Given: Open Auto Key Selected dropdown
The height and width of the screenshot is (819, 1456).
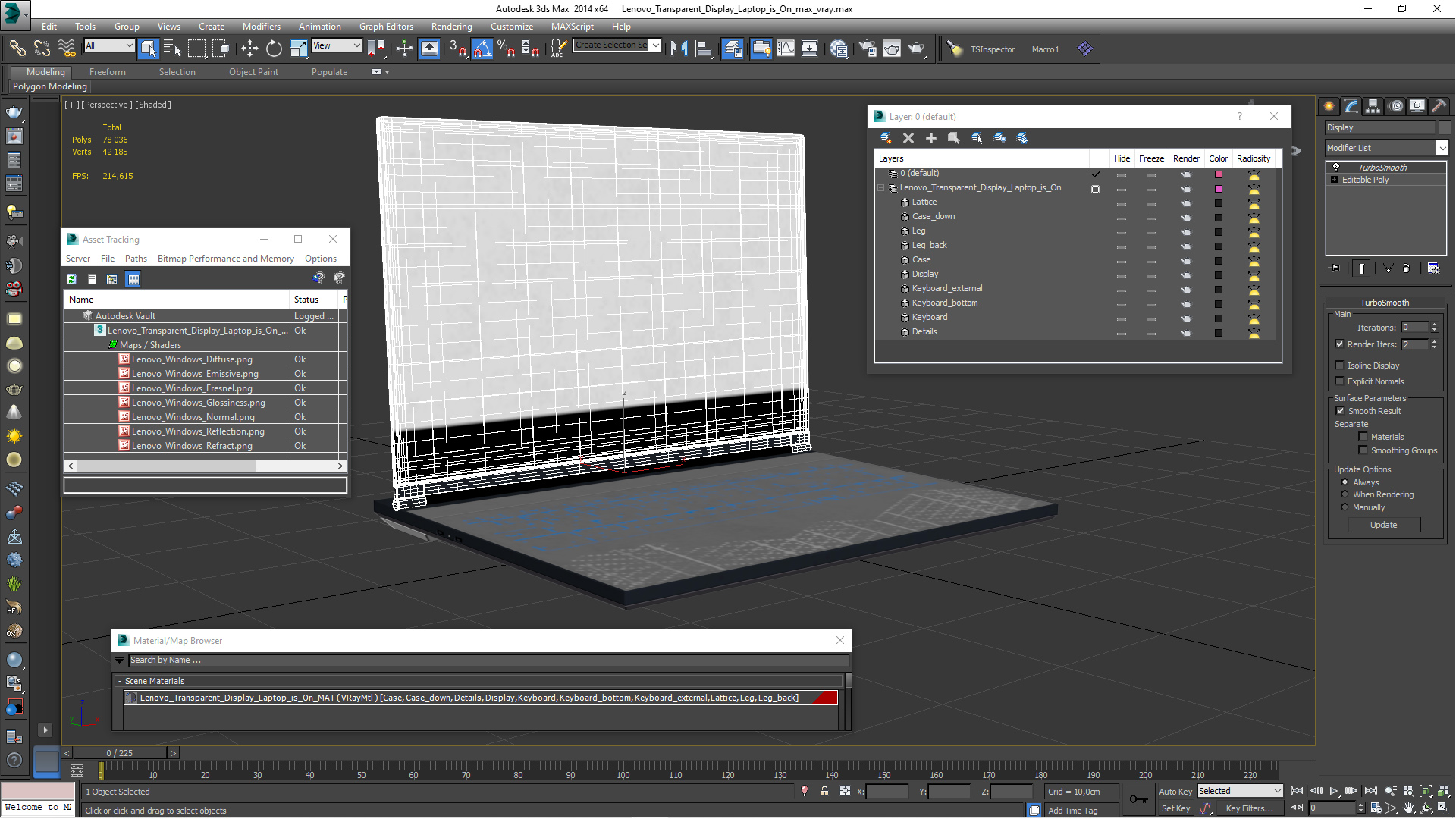Looking at the screenshot, I should click(1240, 791).
